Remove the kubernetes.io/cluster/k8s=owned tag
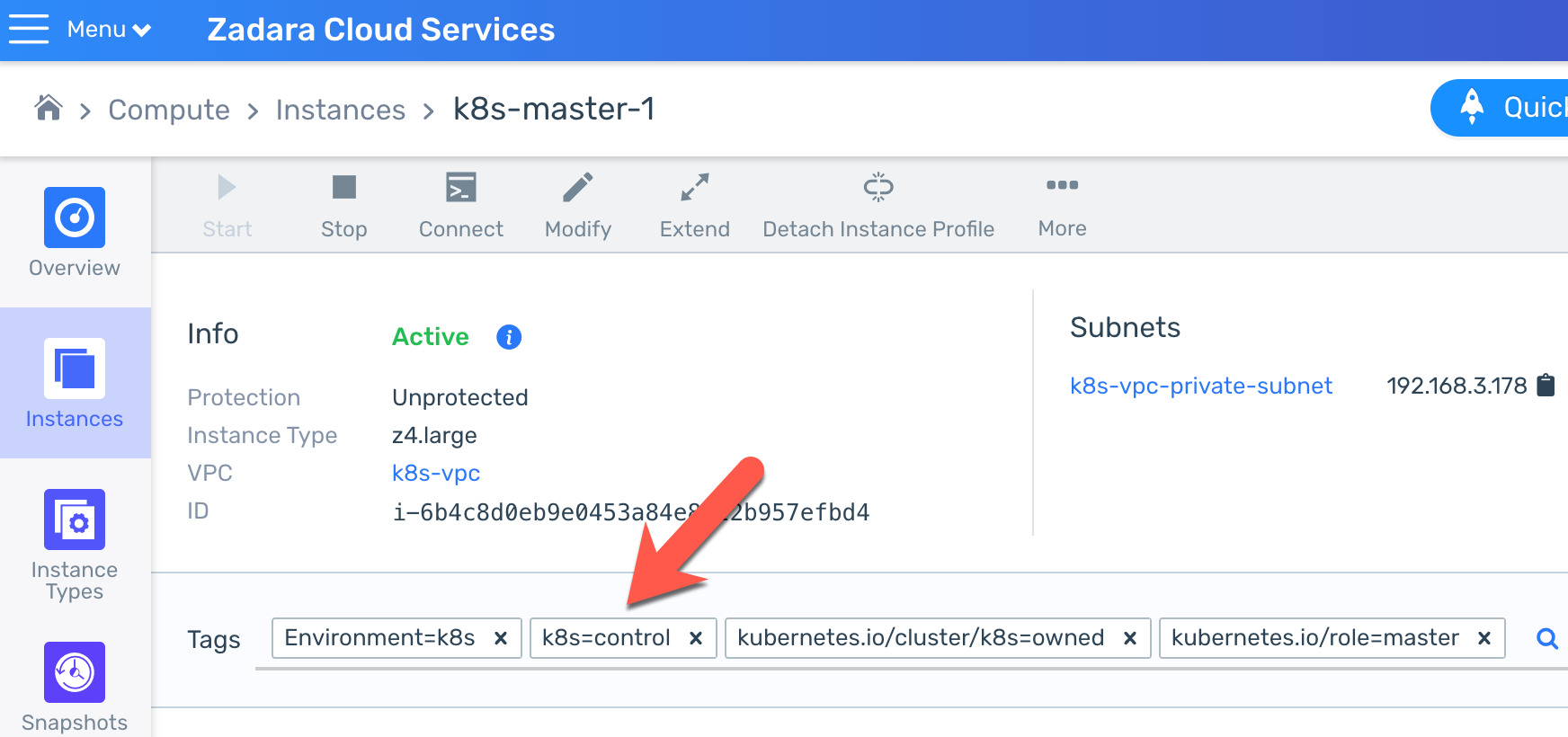The height and width of the screenshot is (737, 1568). click(1130, 638)
